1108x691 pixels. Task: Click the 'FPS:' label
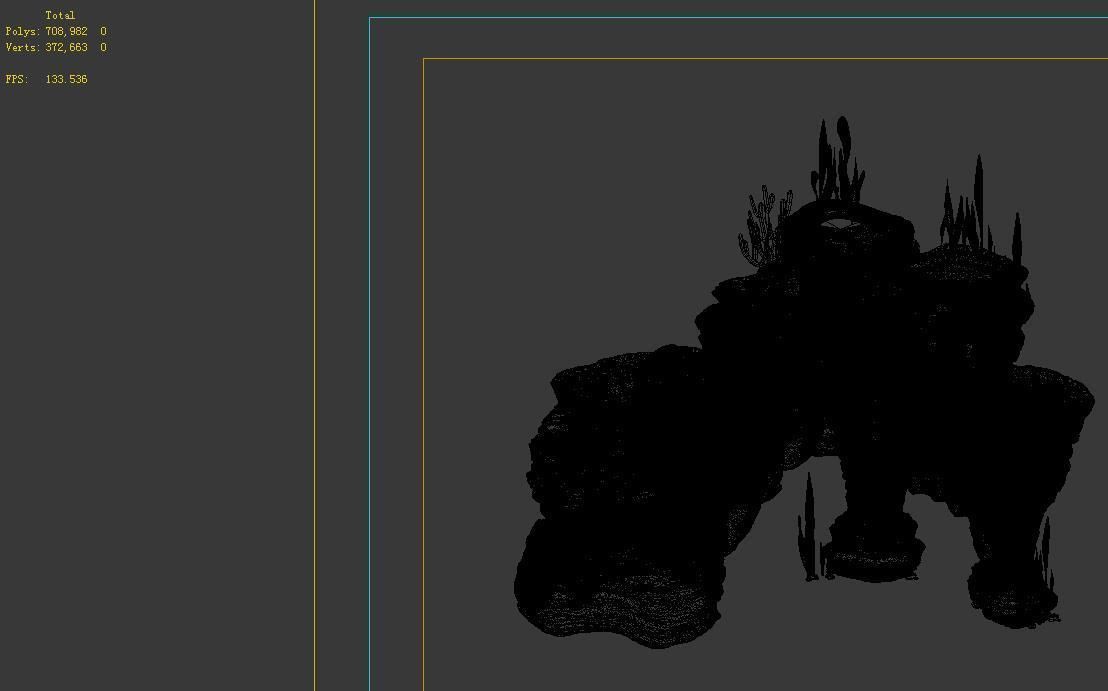point(17,79)
